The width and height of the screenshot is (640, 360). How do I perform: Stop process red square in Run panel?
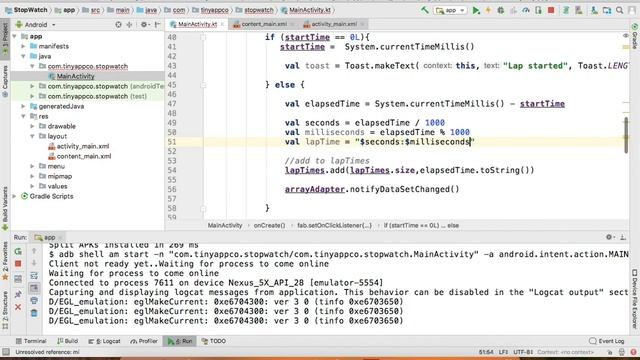click(x=18, y=264)
